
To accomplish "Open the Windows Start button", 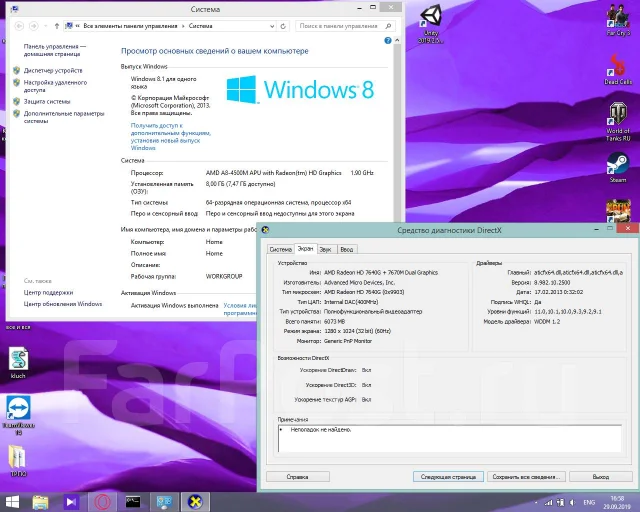I will tap(11, 502).
